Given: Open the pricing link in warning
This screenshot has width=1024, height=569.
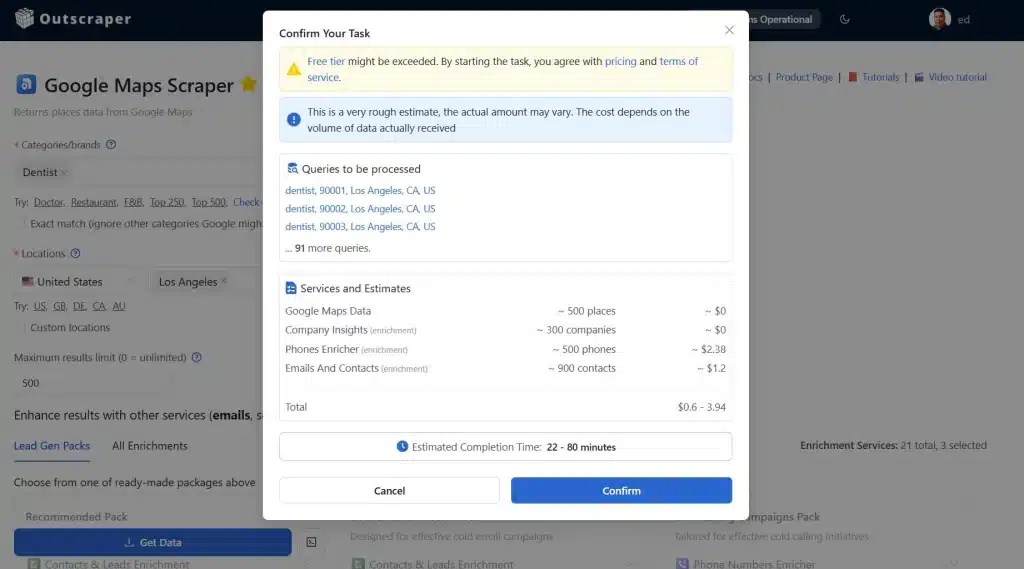Looking at the screenshot, I should point(620,61).
